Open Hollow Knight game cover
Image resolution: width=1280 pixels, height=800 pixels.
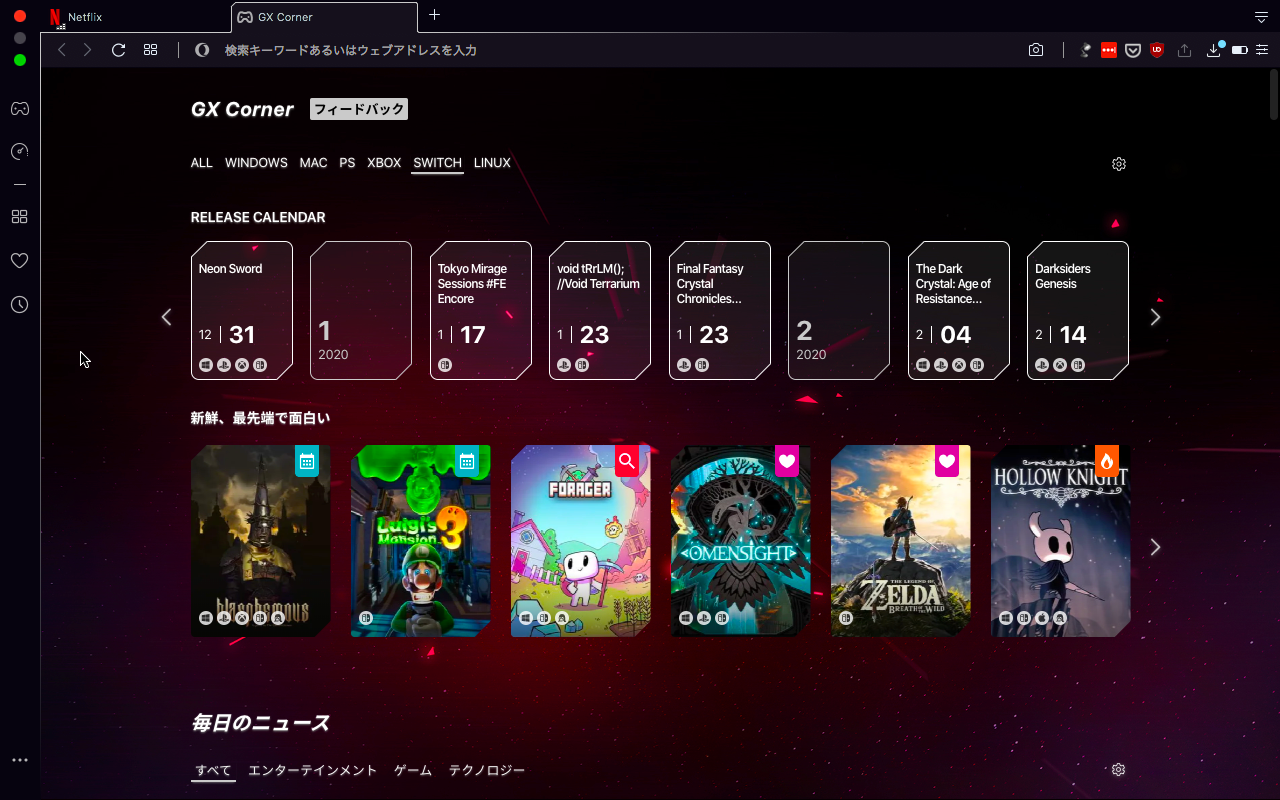click(1061, 541)
